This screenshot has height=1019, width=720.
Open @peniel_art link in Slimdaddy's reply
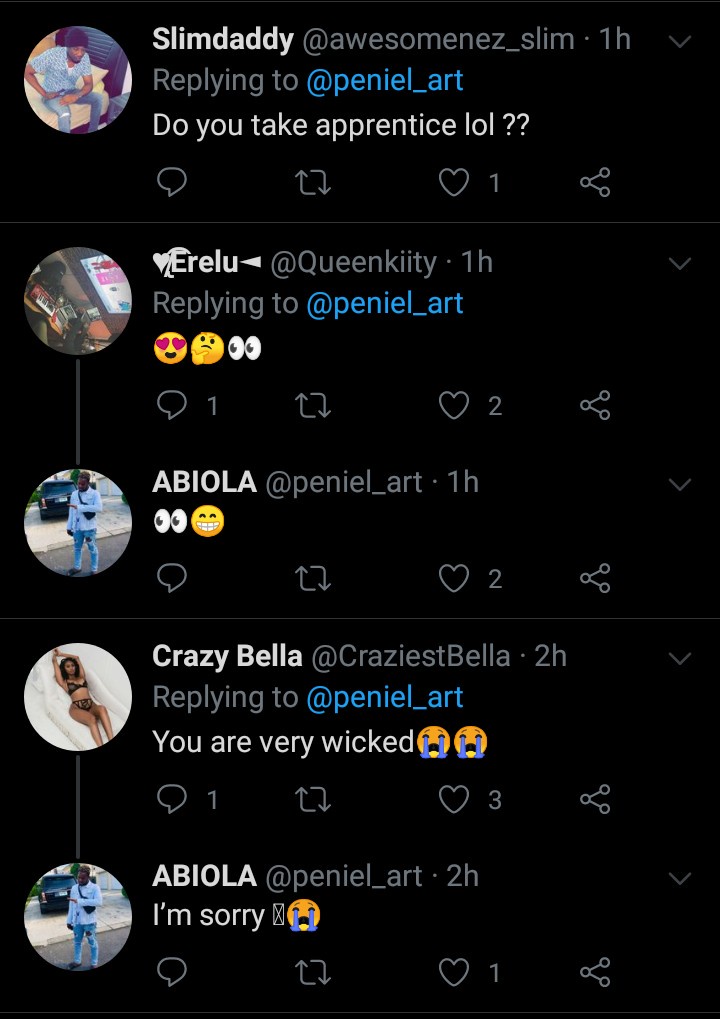(385, 80)
